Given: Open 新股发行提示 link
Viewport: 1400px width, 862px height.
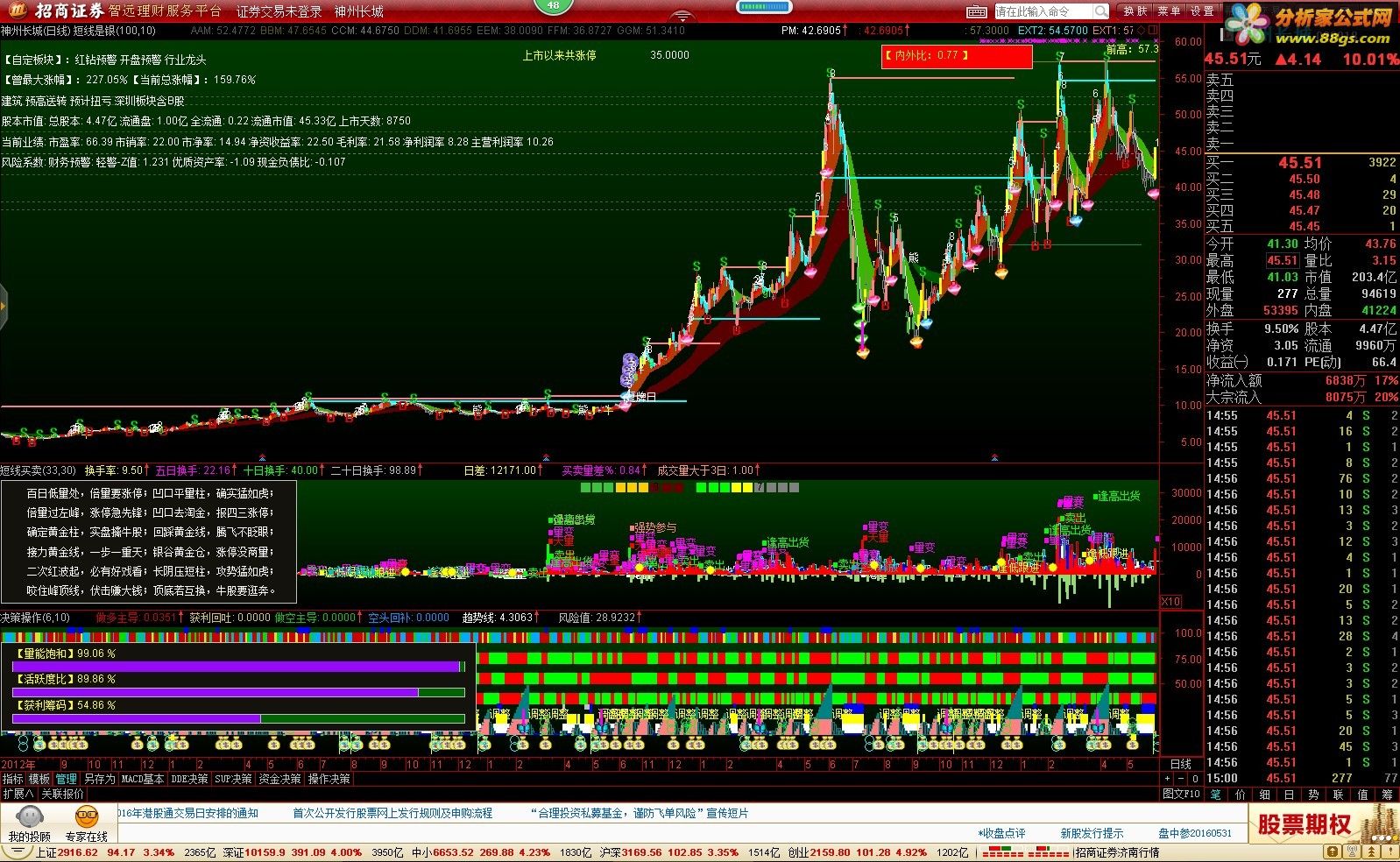Looking at the screenshot, I should click(x=1092, y=833).
